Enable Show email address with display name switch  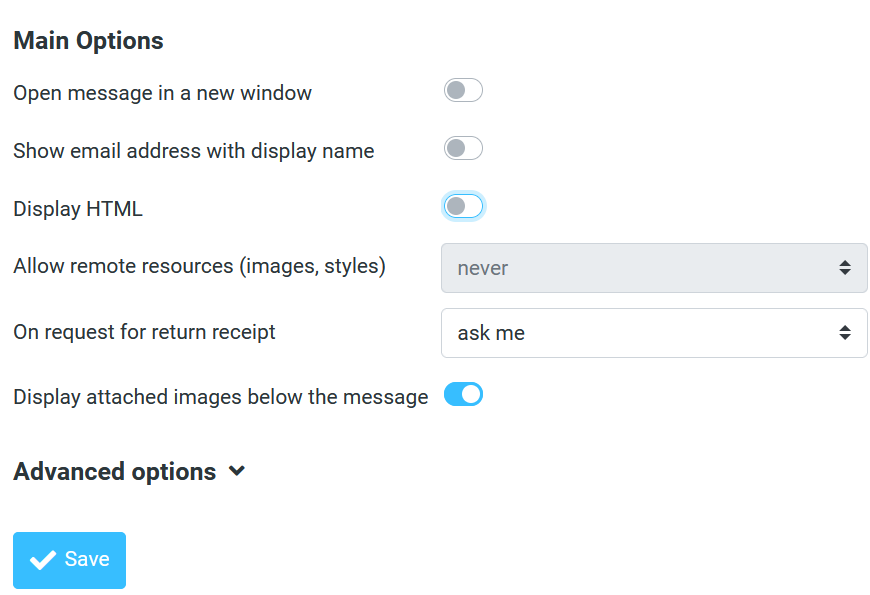[x=463, y=149]
